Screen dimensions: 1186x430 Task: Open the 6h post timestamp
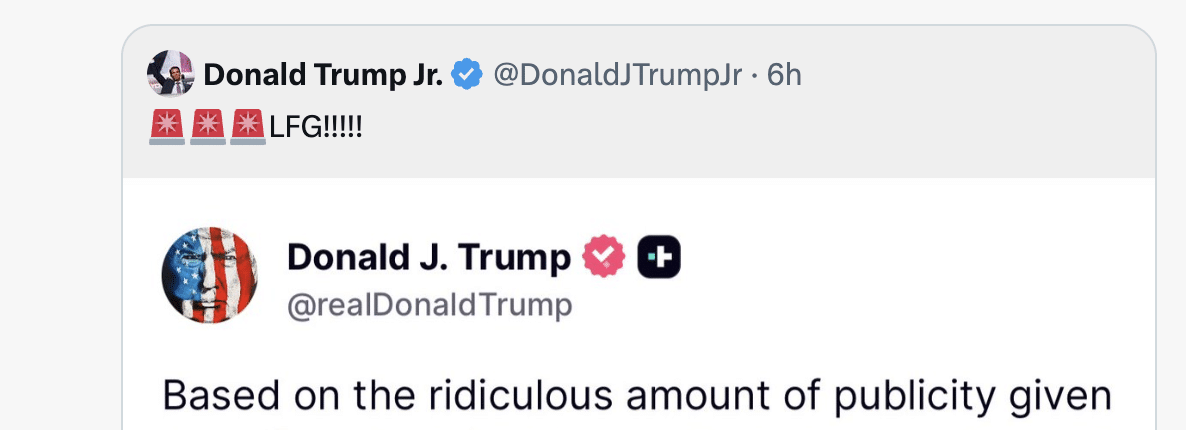tap(784, 75)
